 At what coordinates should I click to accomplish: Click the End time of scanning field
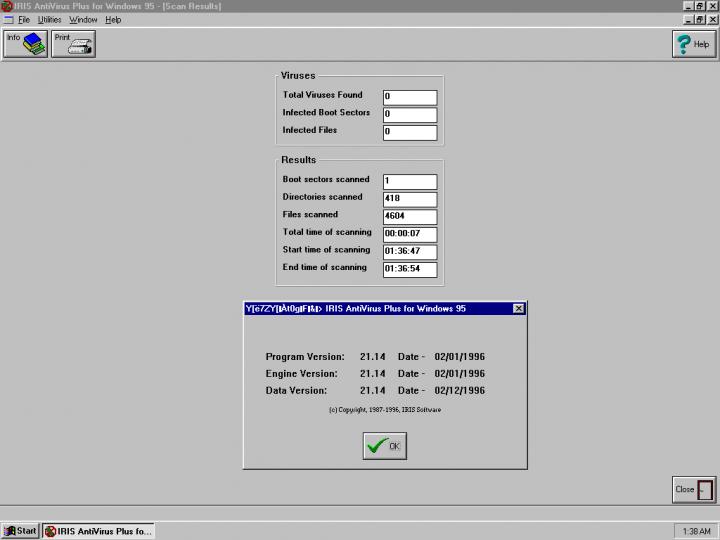(x=409, y=270)
